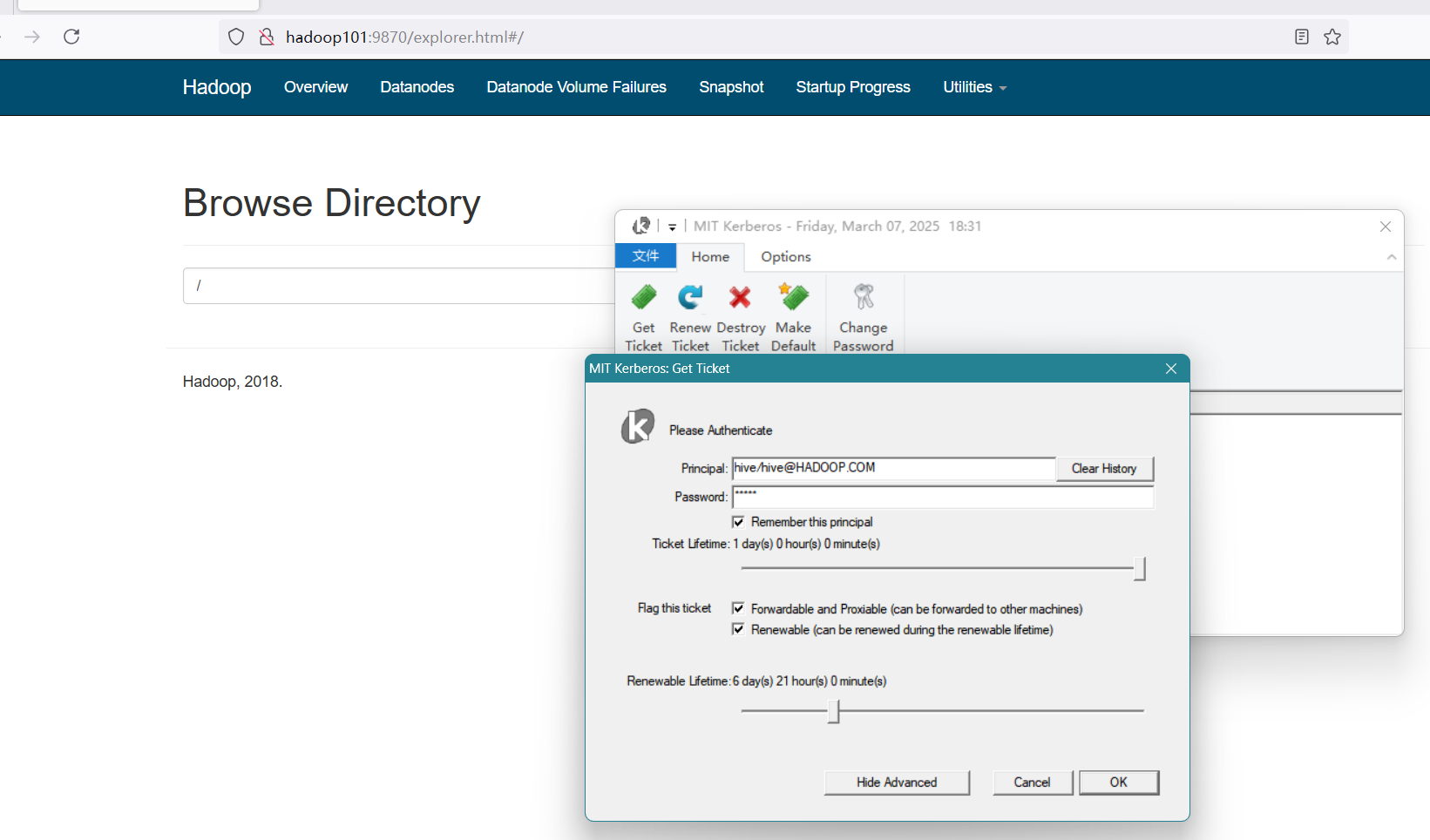Switch to the Options ribbon tab
The width and height of the screenshot is (1430, 840).
786,257
